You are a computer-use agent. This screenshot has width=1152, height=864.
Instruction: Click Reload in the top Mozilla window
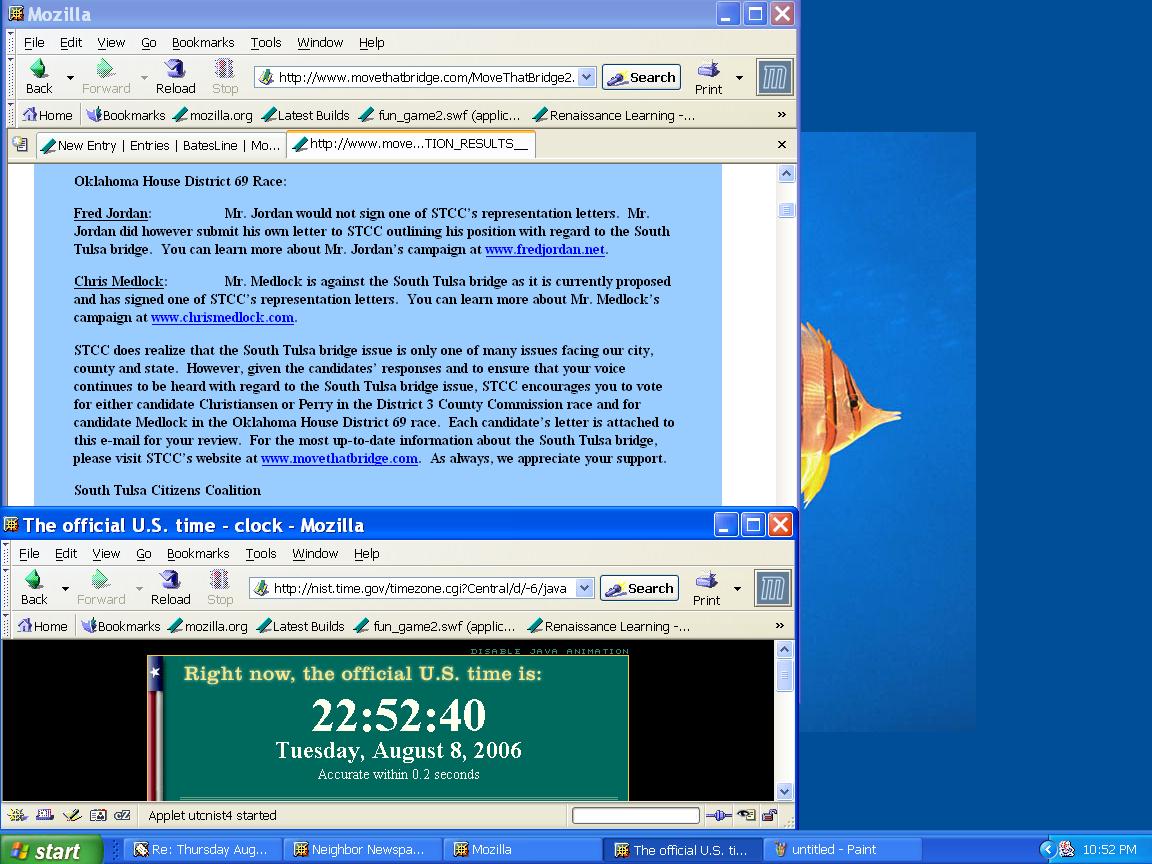176,76
